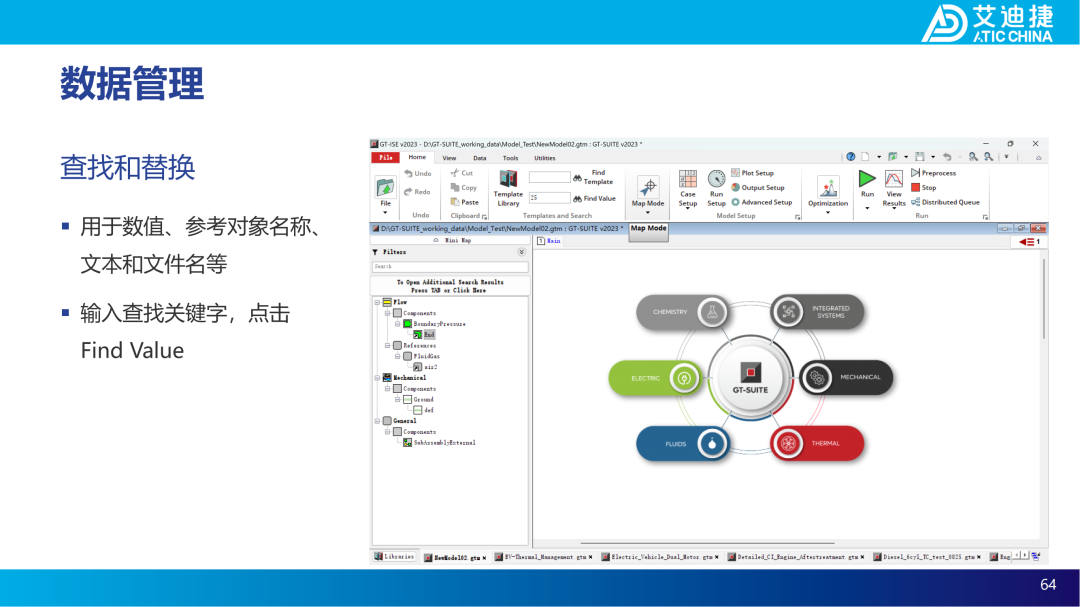Image resolution: width=1080 pixels, height=607 pixels.
Task: Open the red File menu tab
Action: 385,158
